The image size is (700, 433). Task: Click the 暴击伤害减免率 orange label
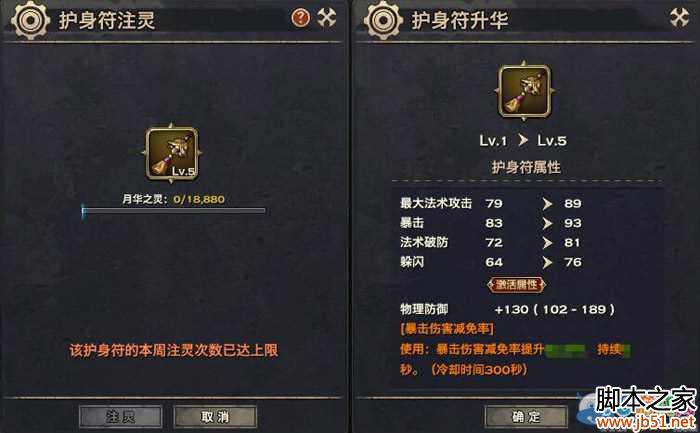(x=447, y=329)
